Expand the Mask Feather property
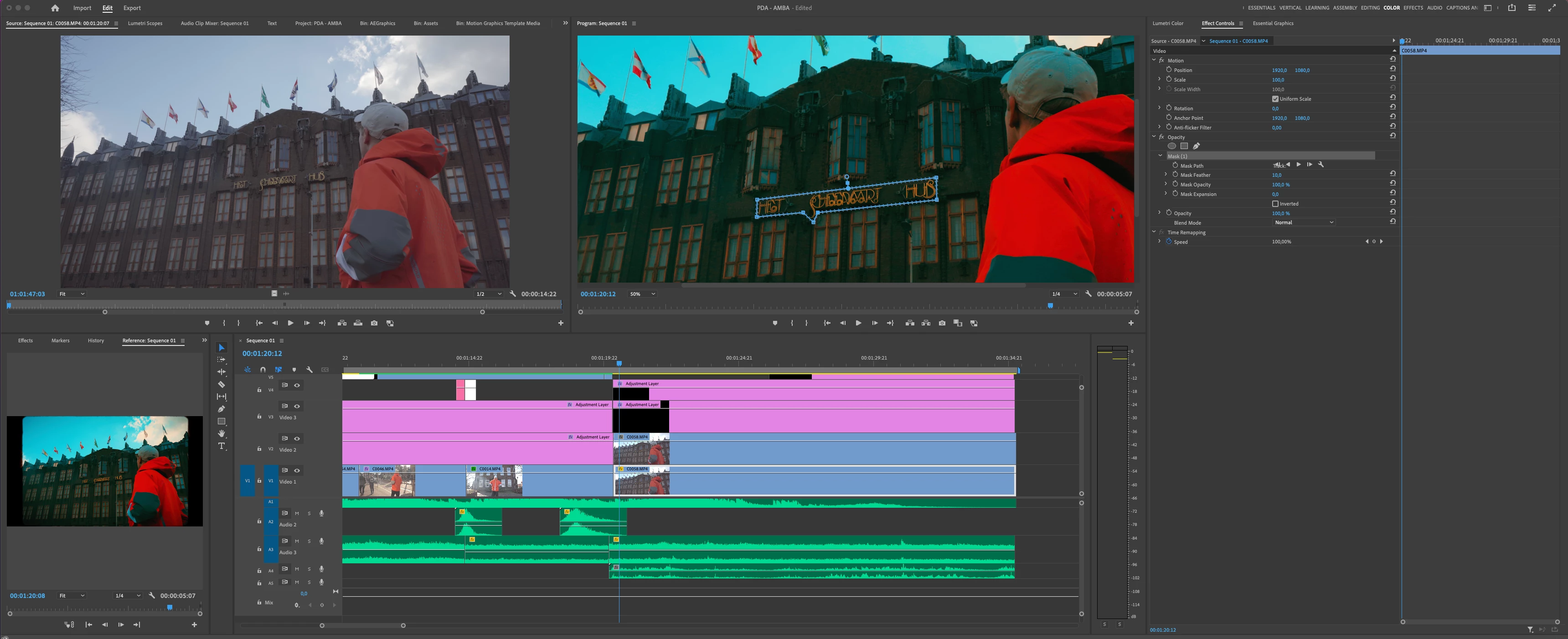The width and height of the screenshot is (1568, 639). pos(1166,175)
